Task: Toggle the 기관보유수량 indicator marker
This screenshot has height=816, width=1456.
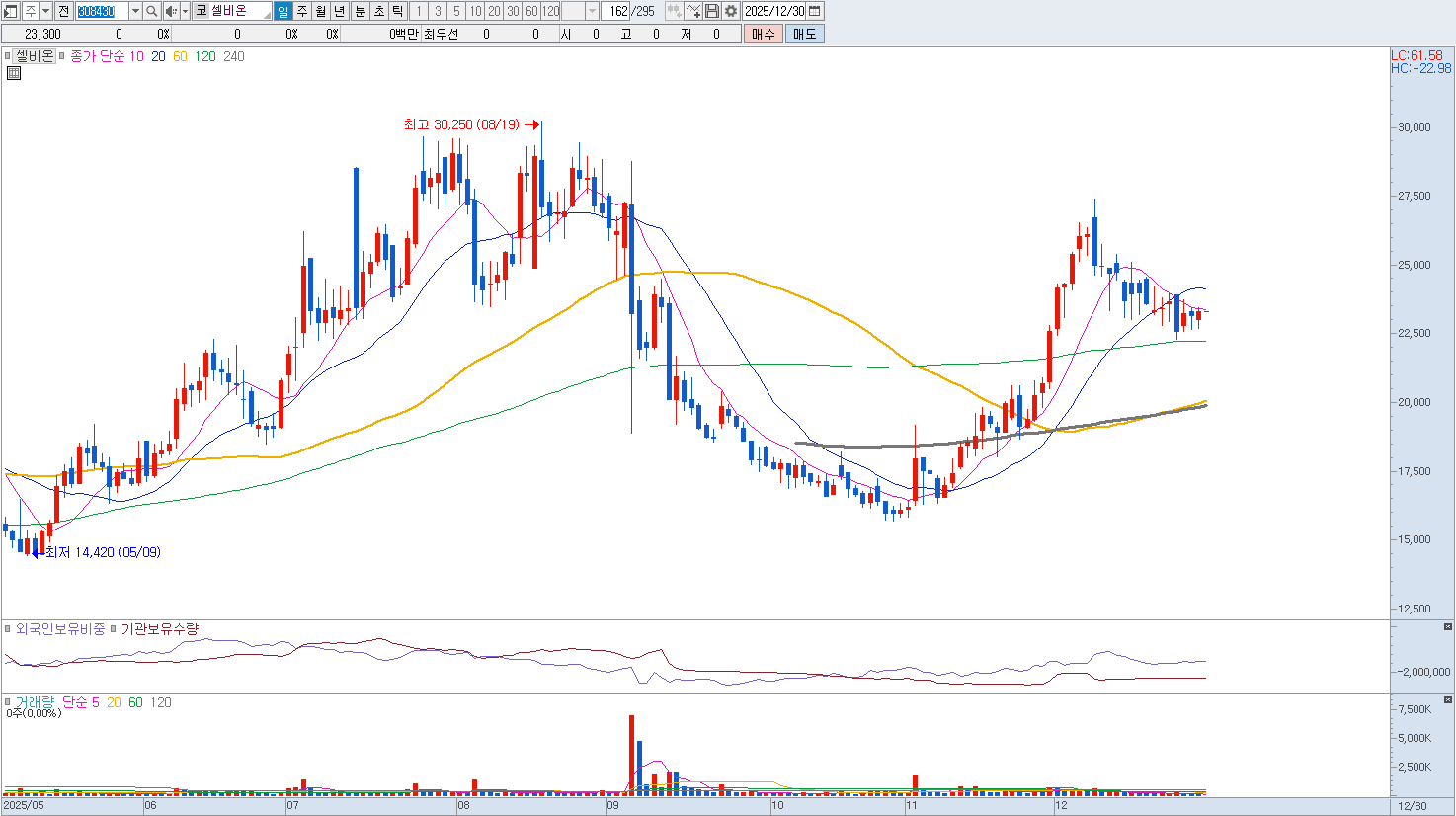Action: click(x=114, y=629)
